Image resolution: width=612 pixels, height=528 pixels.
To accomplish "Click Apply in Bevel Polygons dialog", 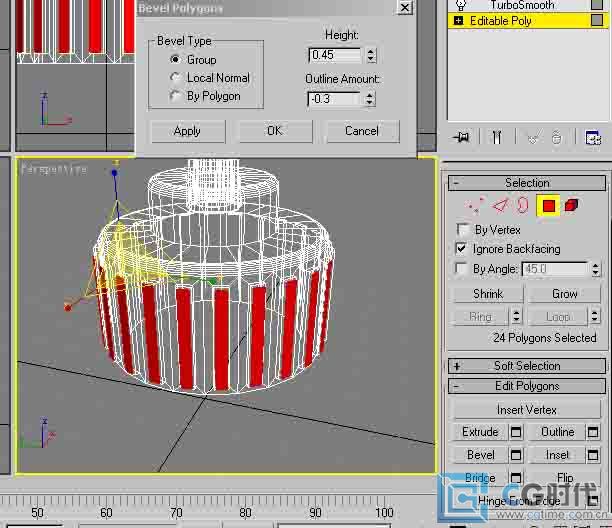I will point(188,131).
